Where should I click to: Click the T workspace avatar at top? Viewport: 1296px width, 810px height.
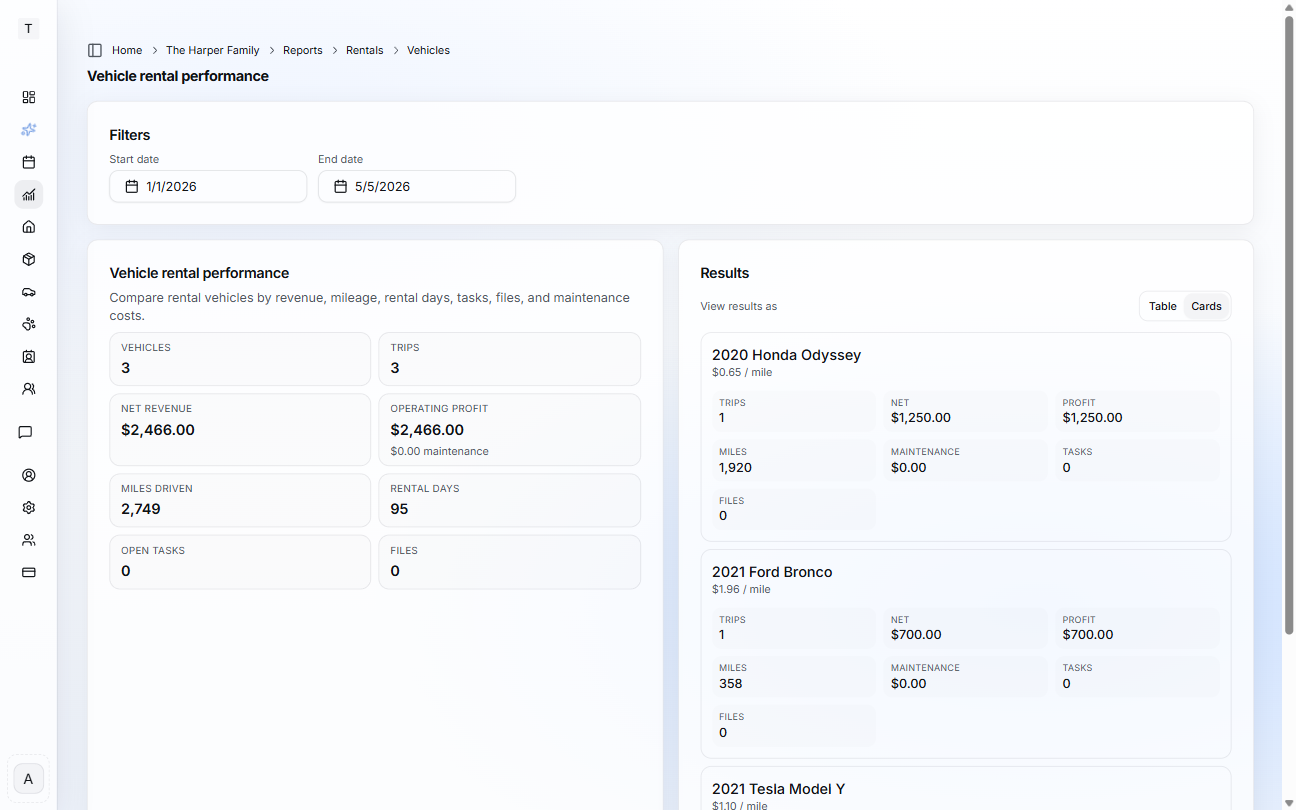click(x=28, y=28)
